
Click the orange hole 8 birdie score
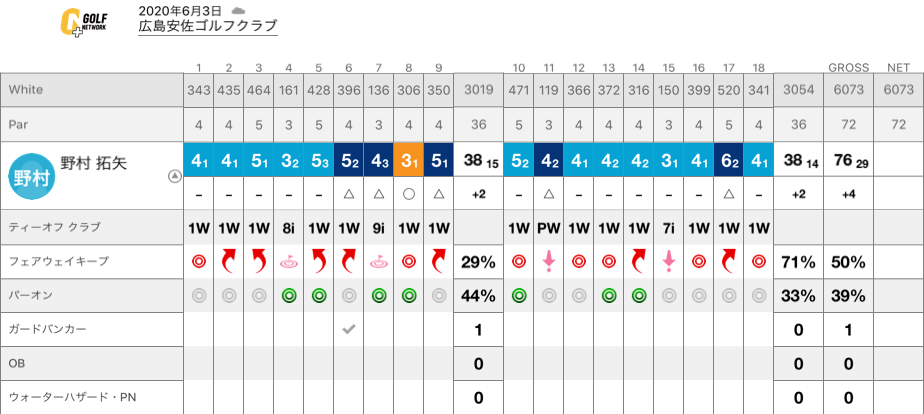click(409, 159)
